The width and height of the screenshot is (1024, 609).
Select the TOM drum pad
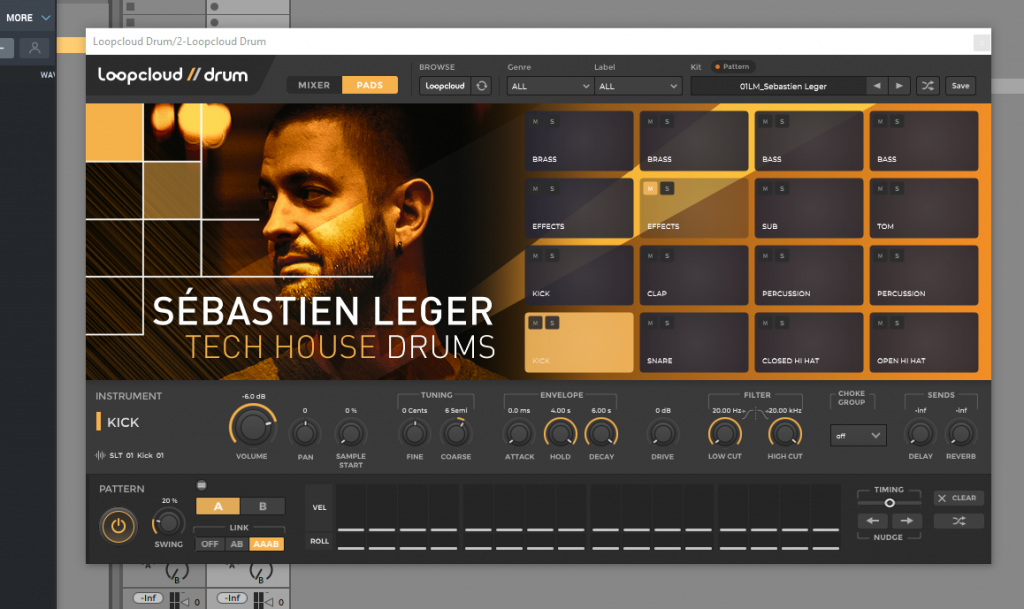point(923,208)
